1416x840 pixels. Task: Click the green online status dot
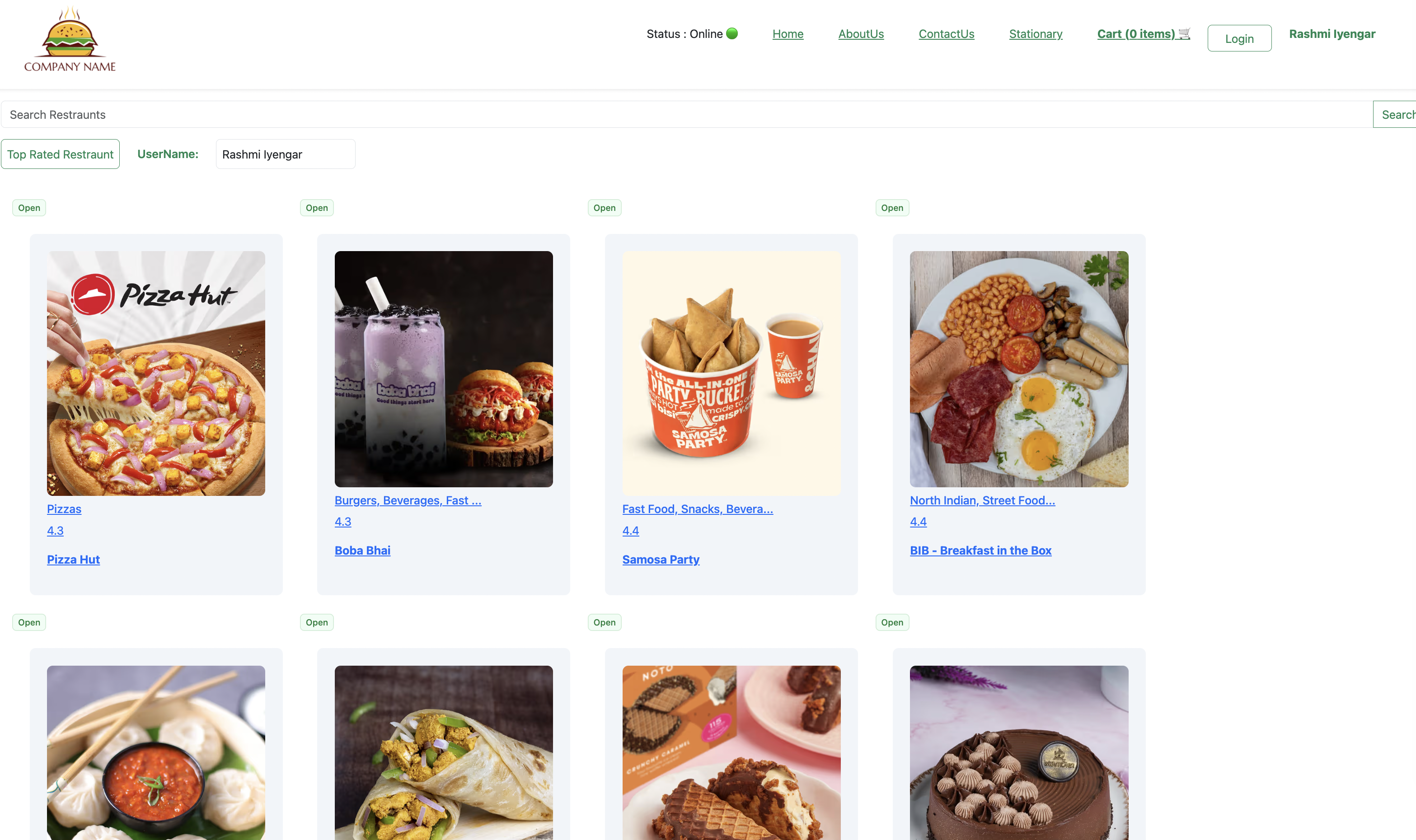pyautogui.click(x=731, y=33)
